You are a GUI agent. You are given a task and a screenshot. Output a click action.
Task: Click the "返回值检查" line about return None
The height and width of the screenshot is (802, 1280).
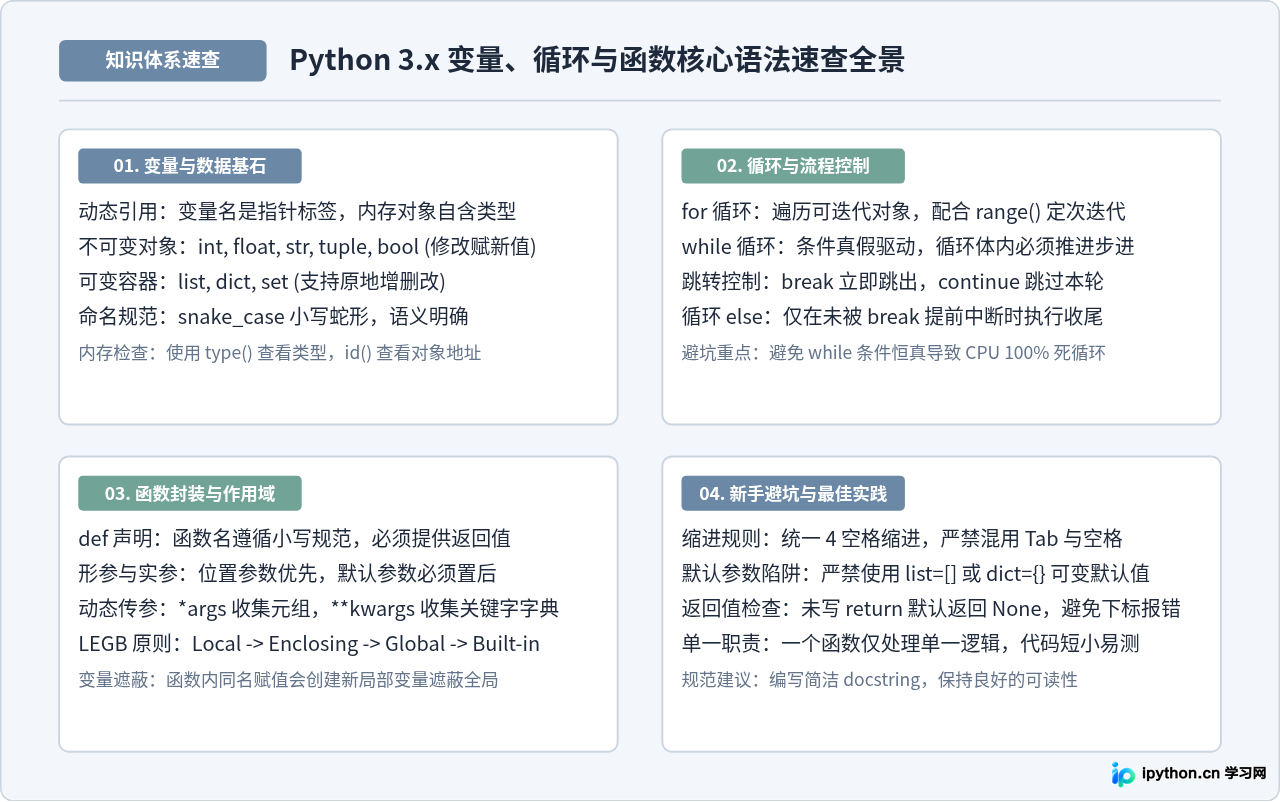931,609
